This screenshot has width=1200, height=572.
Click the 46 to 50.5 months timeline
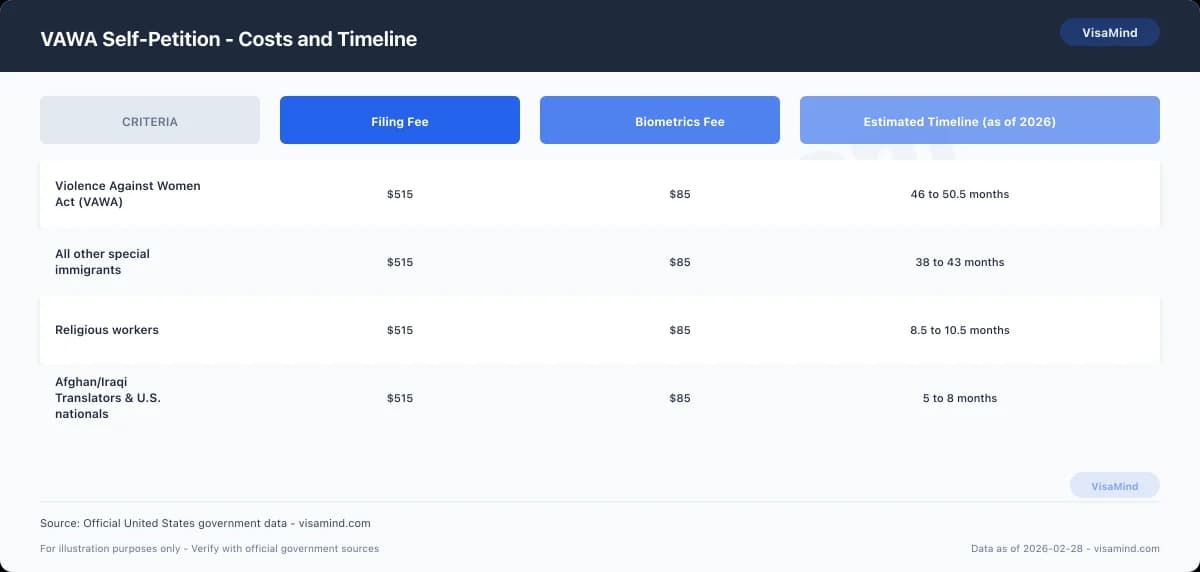pyautogui.click(x=959, y=194)
